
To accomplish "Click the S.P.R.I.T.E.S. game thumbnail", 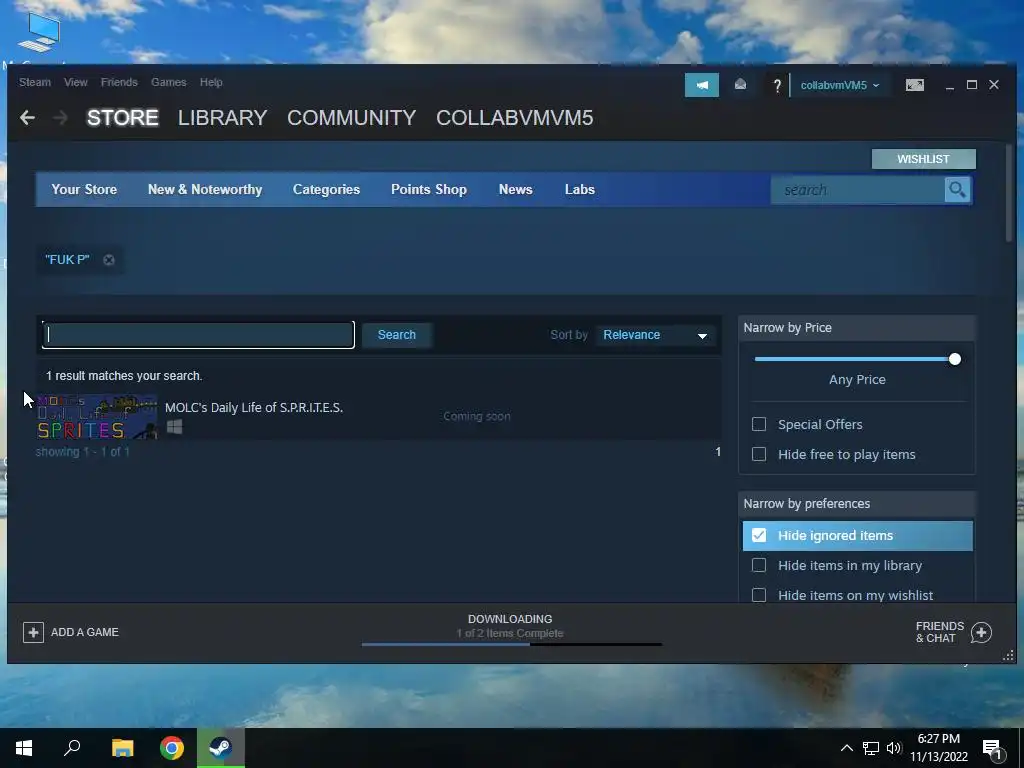I will click(x=97, y=417).
